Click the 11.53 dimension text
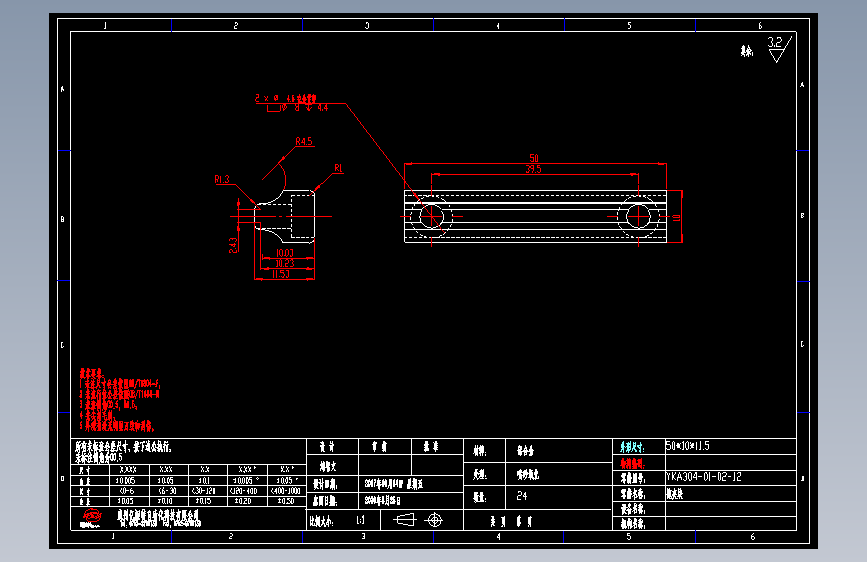The image size is (867, 562). coord(281,274)
